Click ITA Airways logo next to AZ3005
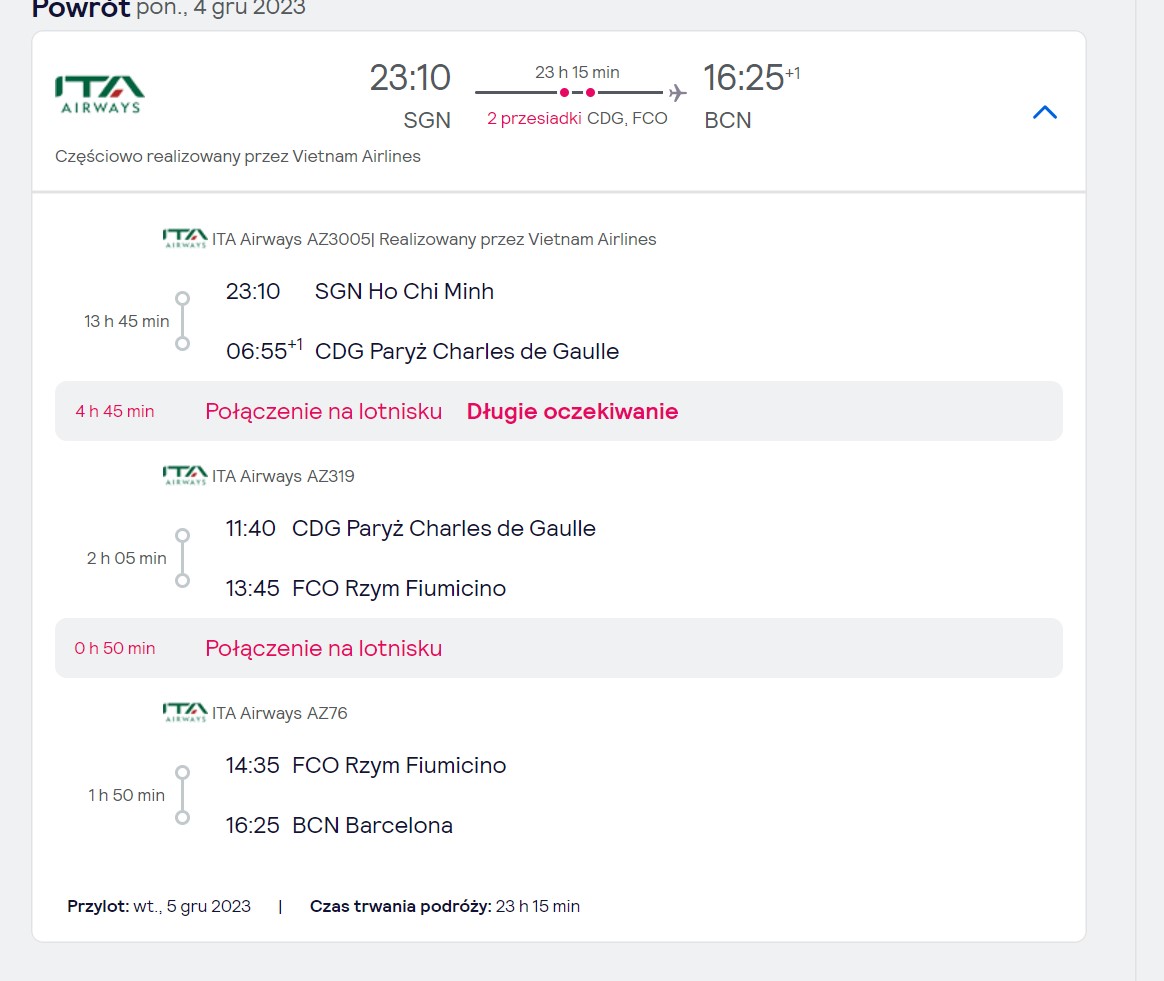Viewport: 1164px width, 981px height. [185, 238]
